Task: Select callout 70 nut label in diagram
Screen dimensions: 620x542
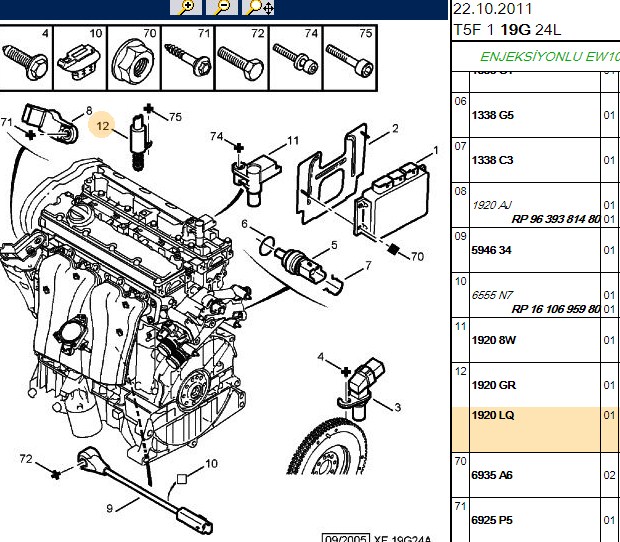Action: 417,257
